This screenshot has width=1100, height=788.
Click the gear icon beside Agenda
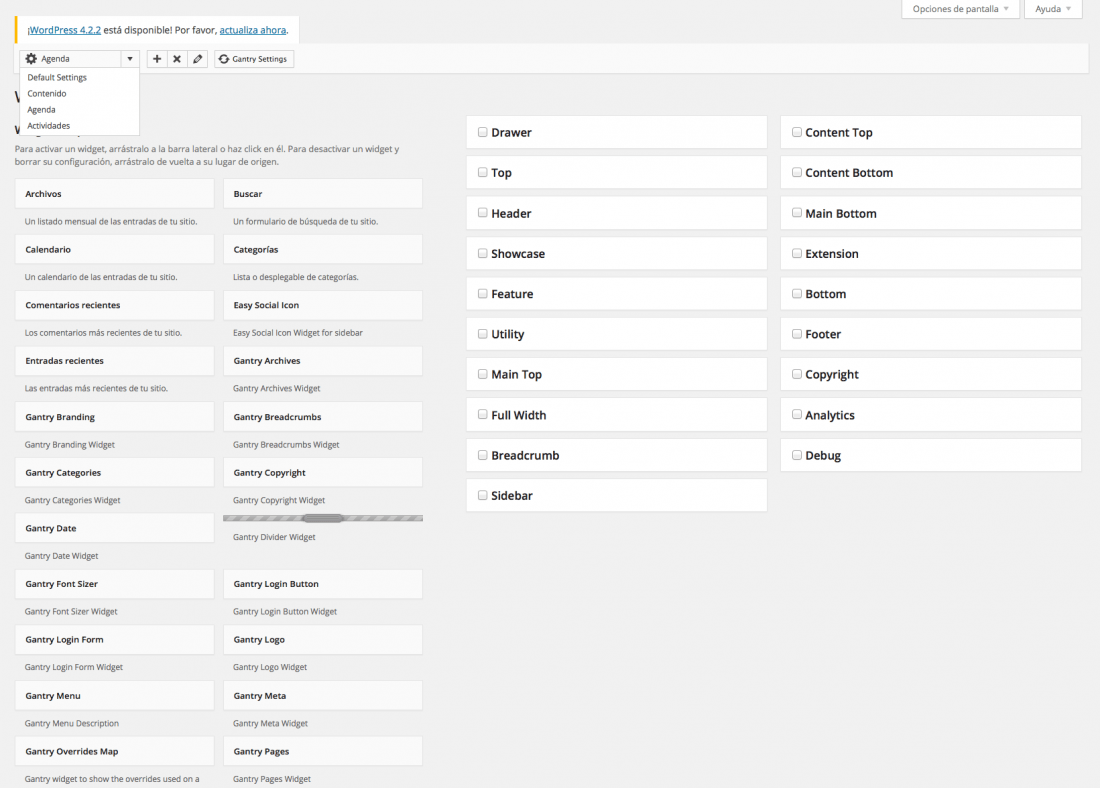click(31, 59)
